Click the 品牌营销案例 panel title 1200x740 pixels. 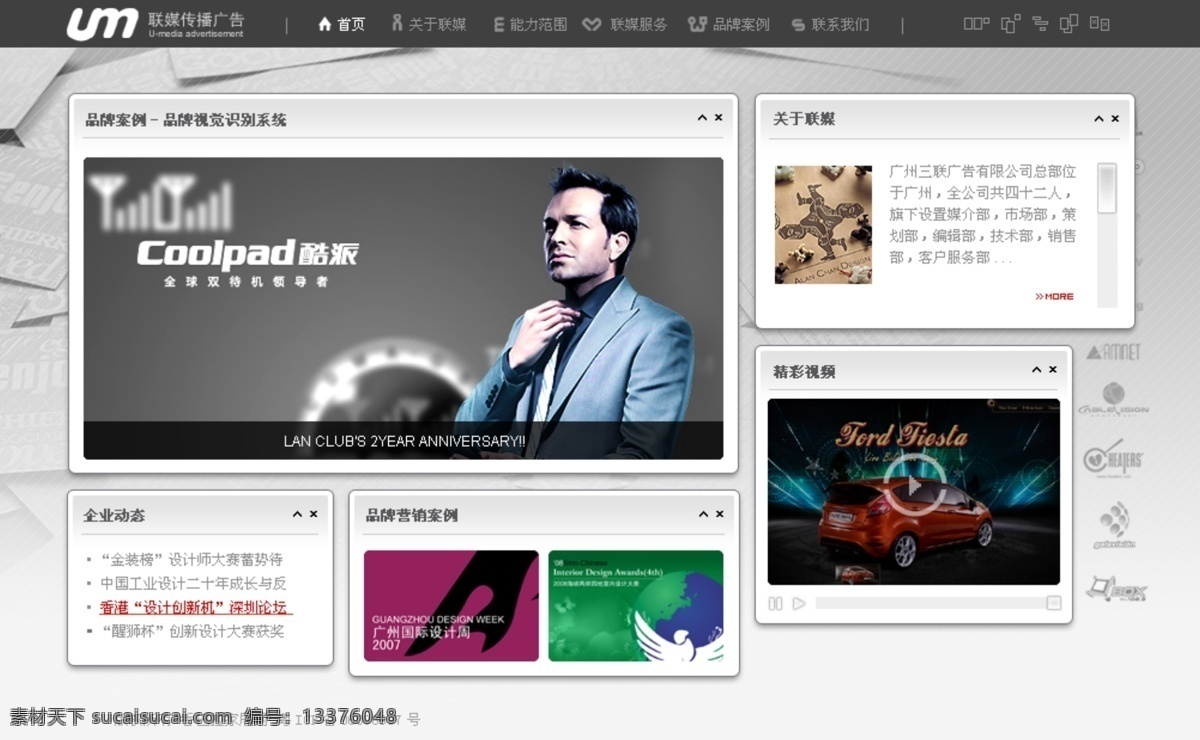(412, 515)
